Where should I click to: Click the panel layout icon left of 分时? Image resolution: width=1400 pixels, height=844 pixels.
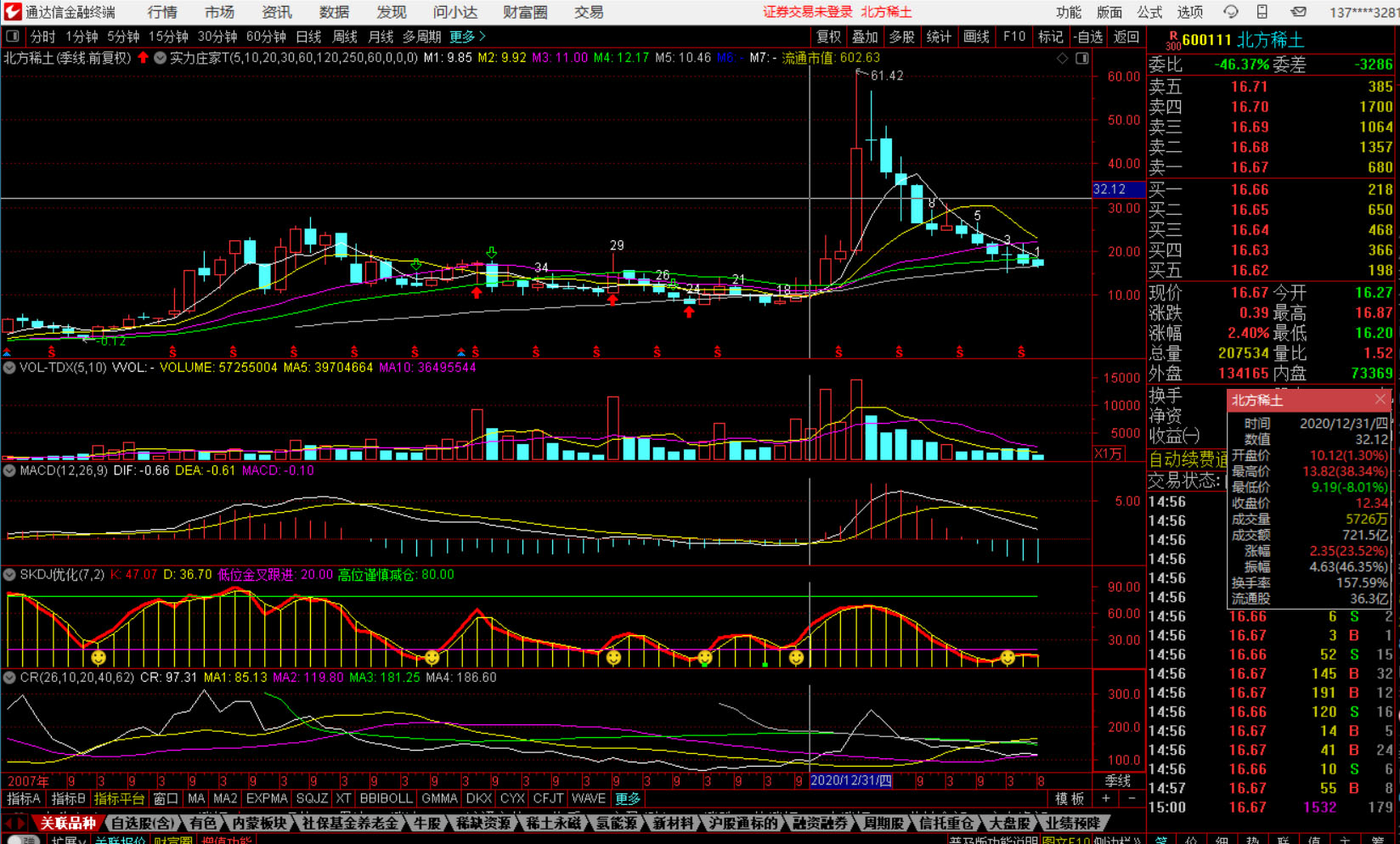(x=13, y=37)
